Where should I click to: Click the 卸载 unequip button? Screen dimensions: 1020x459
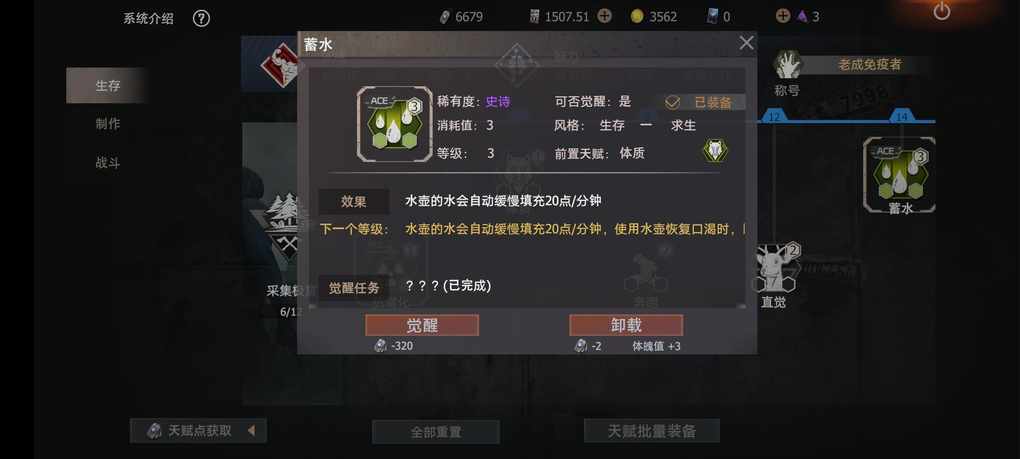click(626, 325)
